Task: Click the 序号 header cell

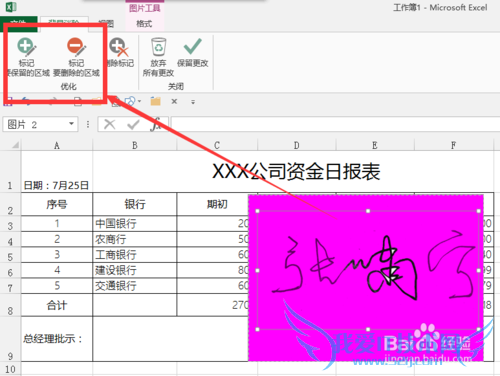Action: 57,204
